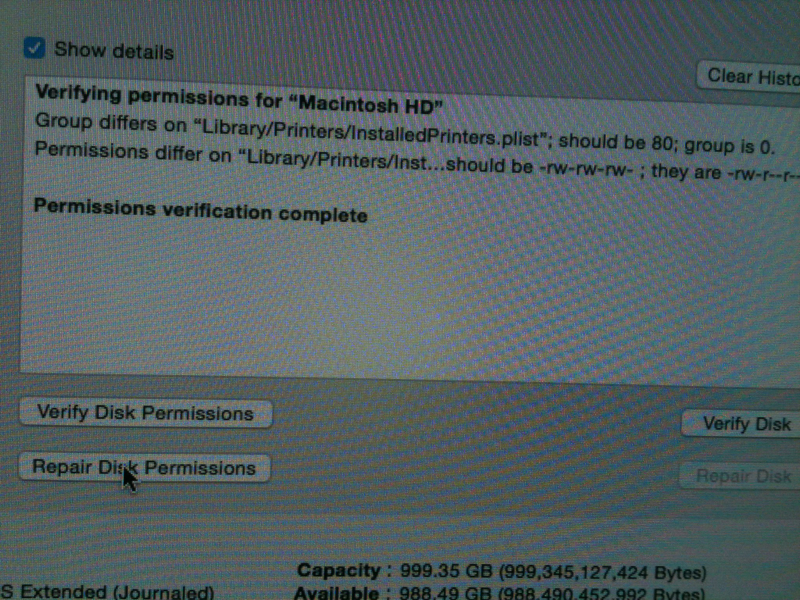This screenshot has width=800, height=600.
Task: Select the "Verifying permissions for Macintosh HD" line
Action: [x=239, y=99]
